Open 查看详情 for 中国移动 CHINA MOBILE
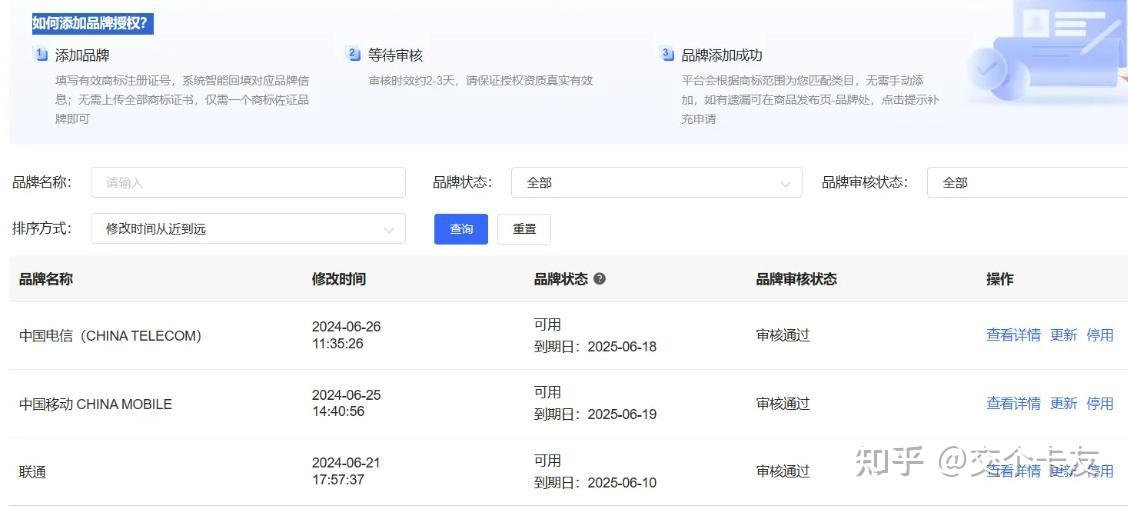 coord(1013,403)
